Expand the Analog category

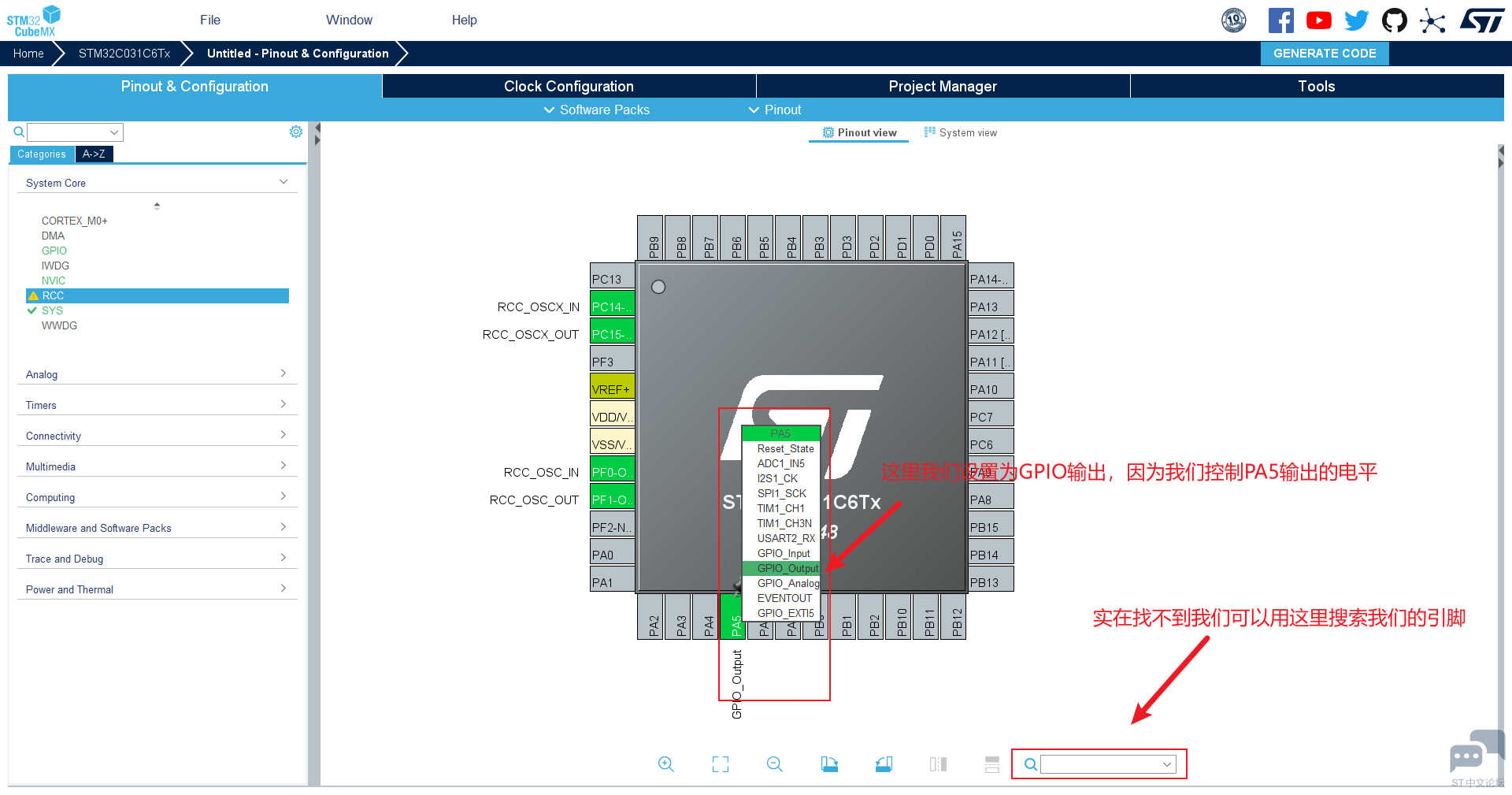point(283,373)
